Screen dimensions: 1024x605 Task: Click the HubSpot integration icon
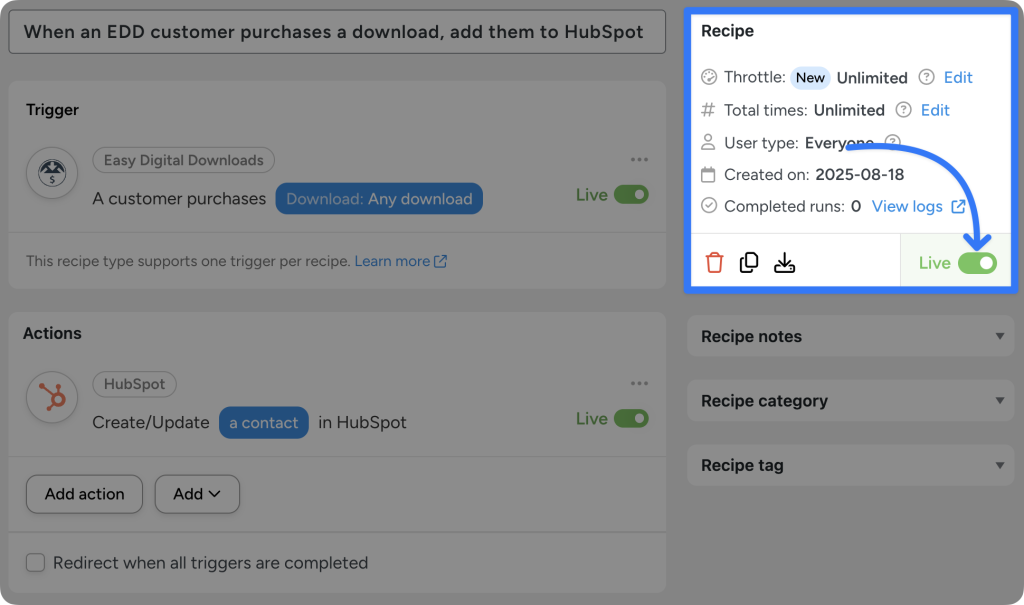[x=51, y=397]
